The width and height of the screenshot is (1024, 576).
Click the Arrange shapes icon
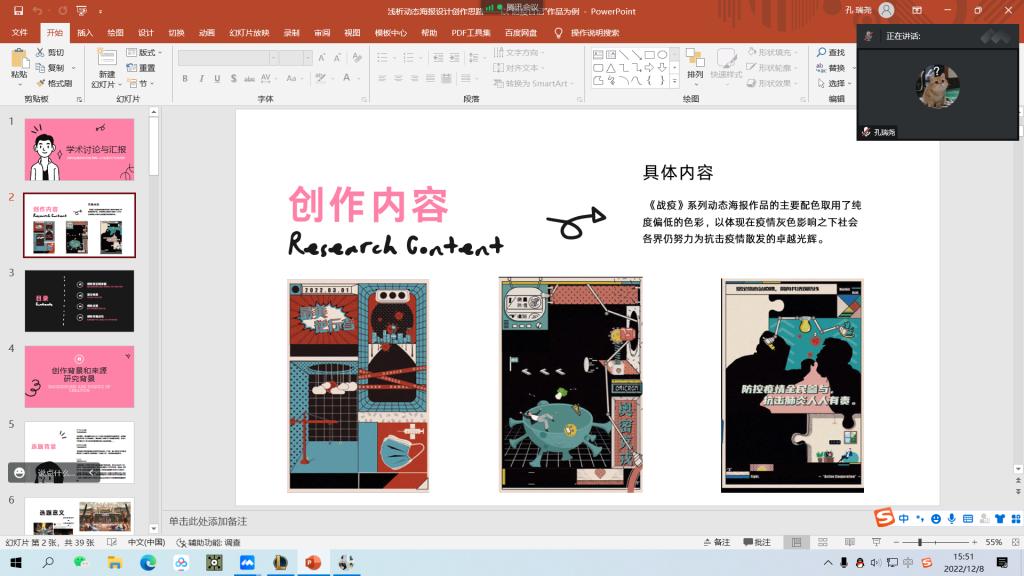695,63
